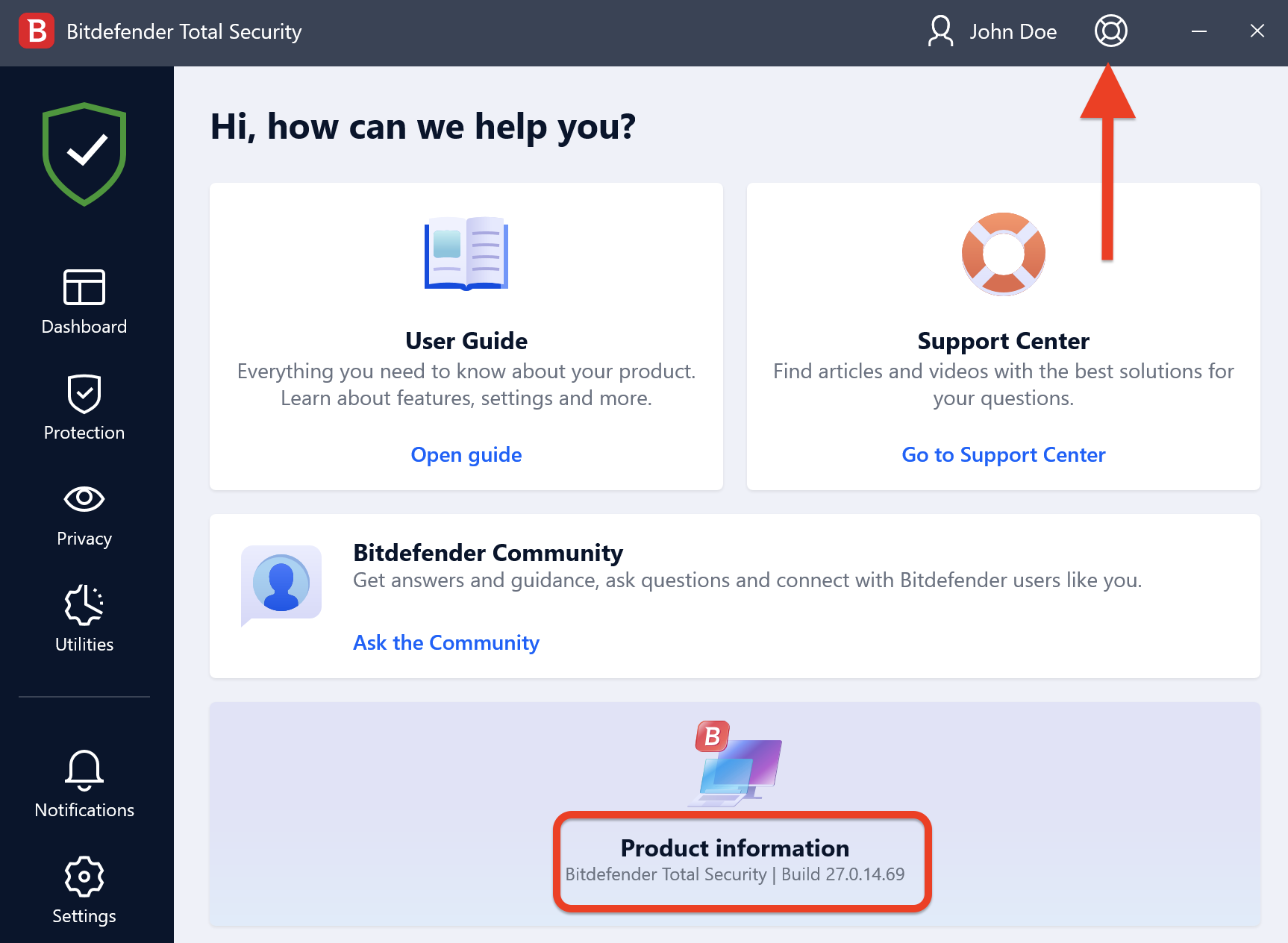The width and height of the screenshot is (1288, 943).
Task: Select the Utilities sidebar item
Action: pyautogui.click(x=84, y=619)
